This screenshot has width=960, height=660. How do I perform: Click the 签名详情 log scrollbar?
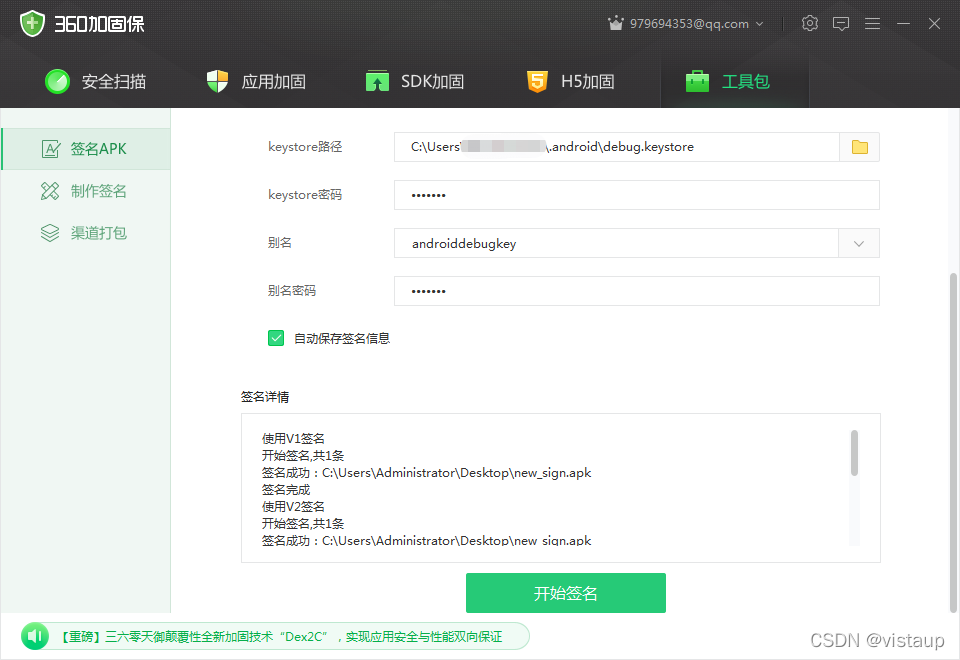[x=854, y=453]
